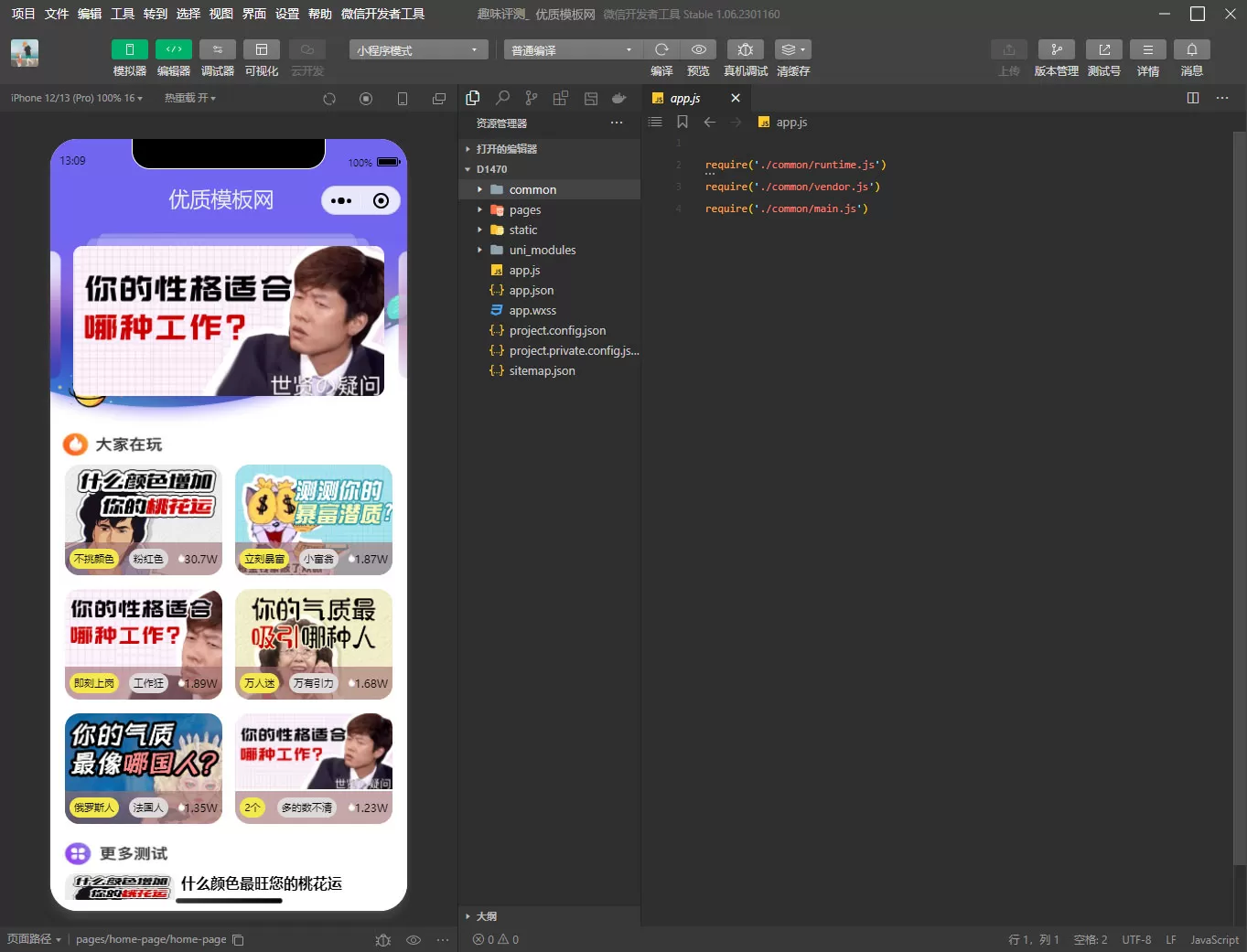Toggle the editor outline list icon
1247x952 pixels.
(x=654, y=121)
